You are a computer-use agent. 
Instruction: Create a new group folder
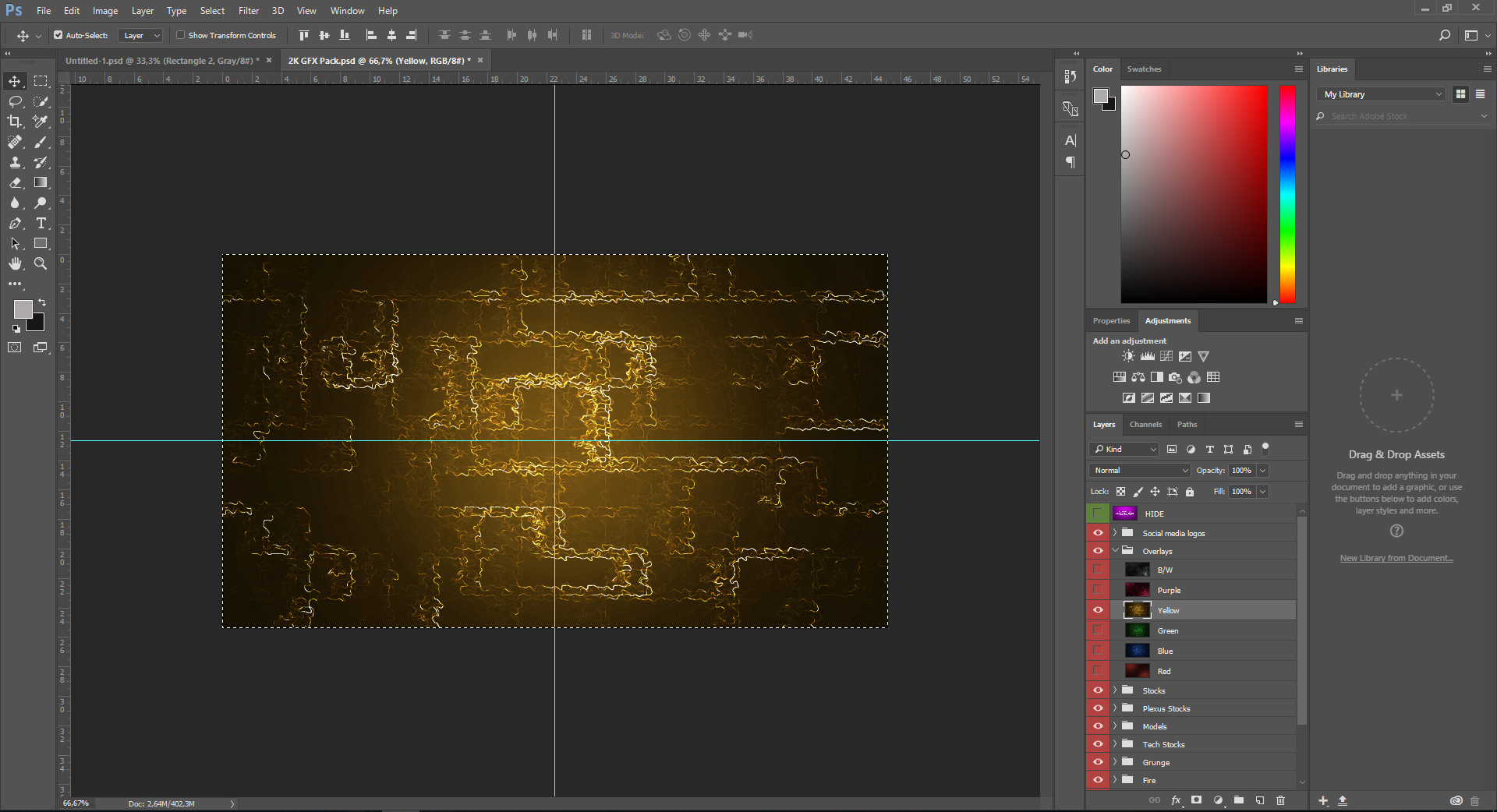click(1239, 800)
